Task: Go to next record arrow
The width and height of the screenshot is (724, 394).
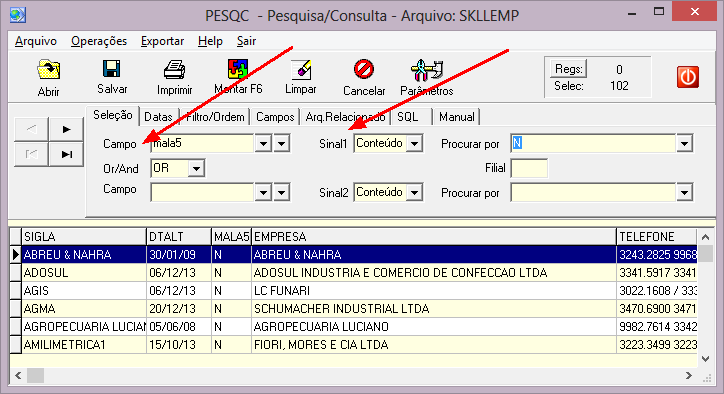Action: (x=66, y=129)
